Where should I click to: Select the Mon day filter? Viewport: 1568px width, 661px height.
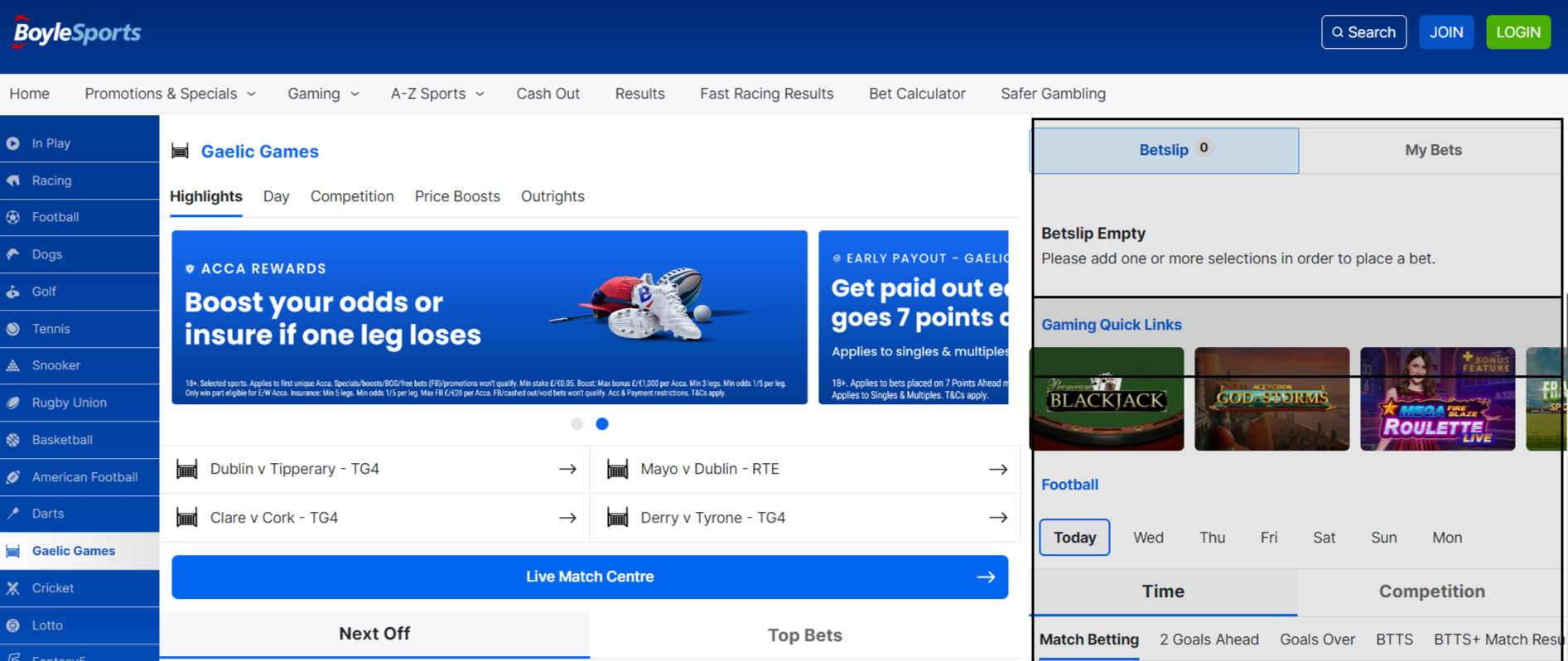pos(1447,538)
